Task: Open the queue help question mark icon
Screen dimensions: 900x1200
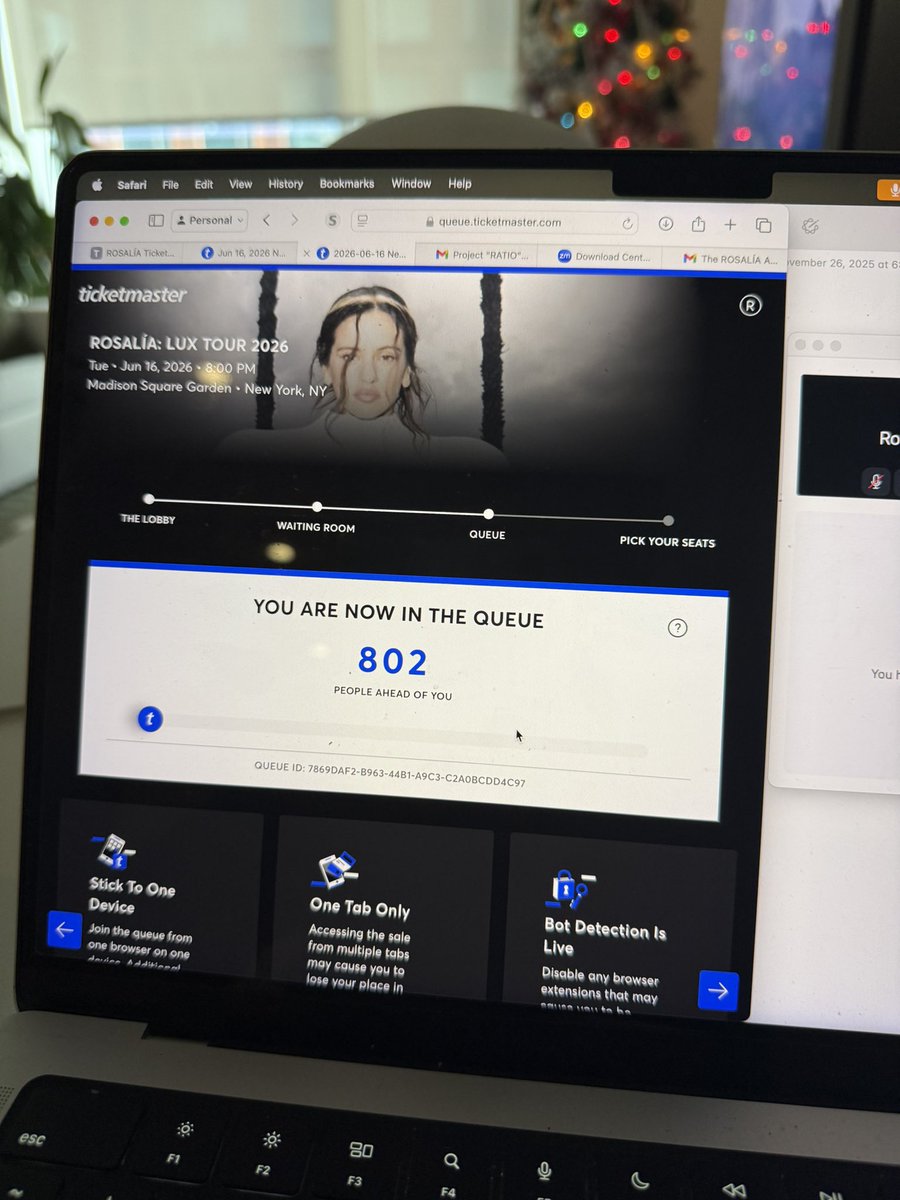Action: tap(677, 628)
